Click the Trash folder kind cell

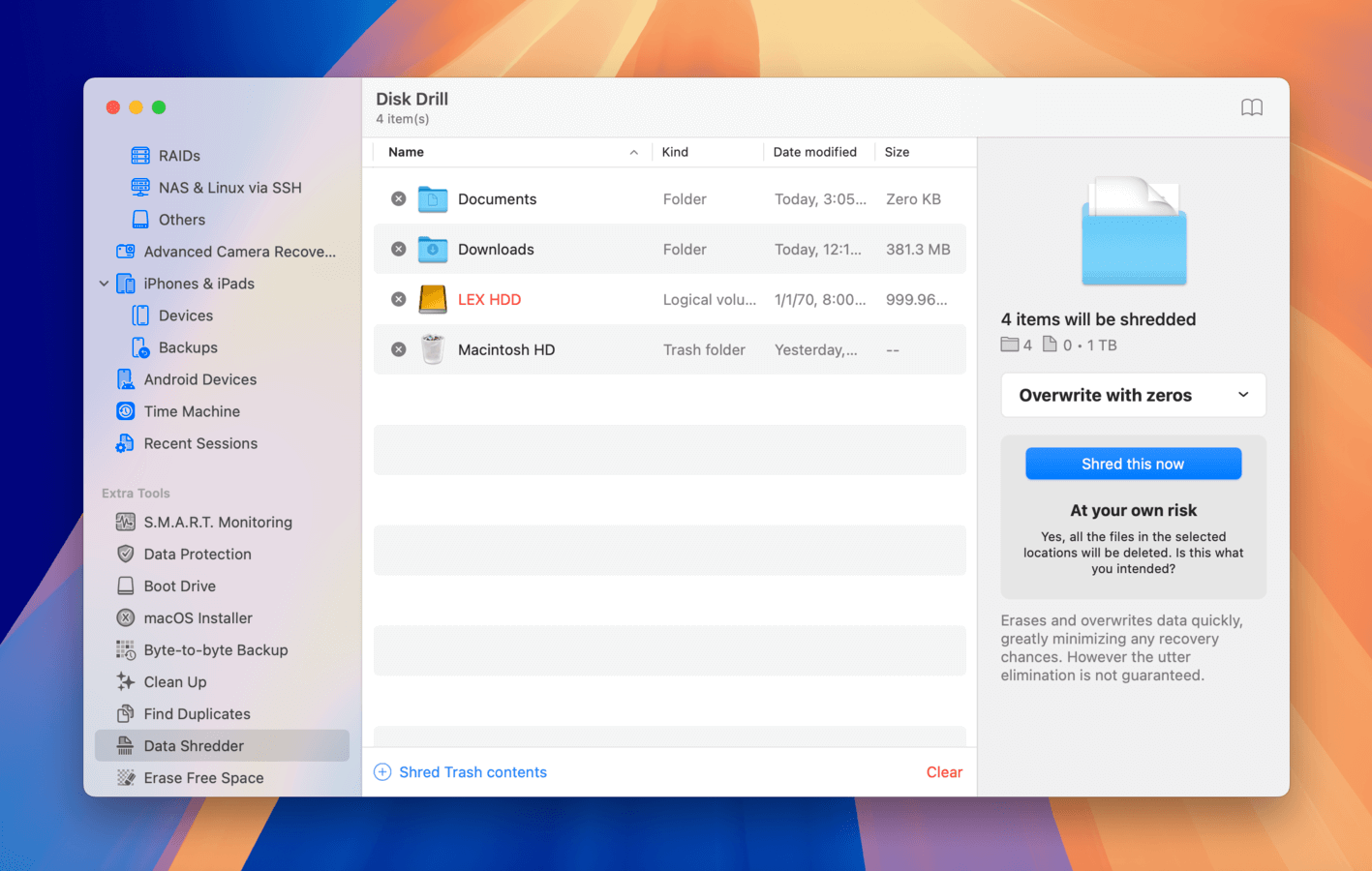[x=704, y=349]
